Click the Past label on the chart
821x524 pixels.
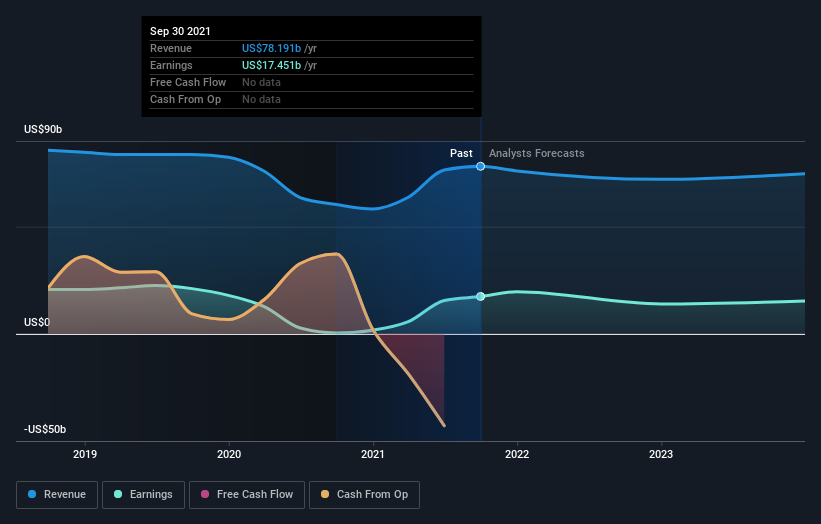tap(461, 153)
